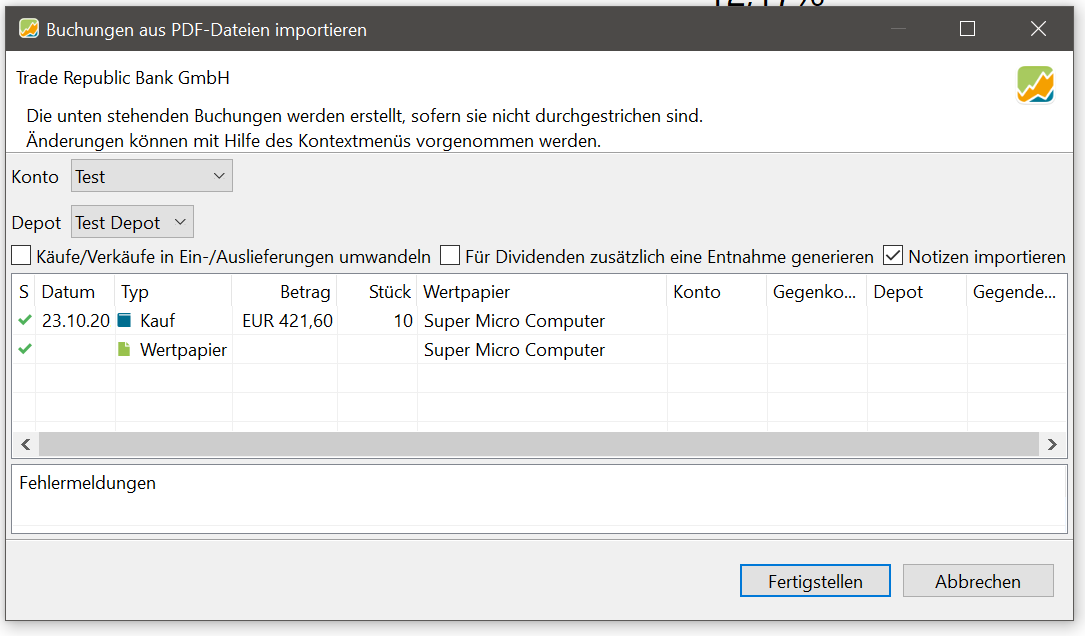Click the right arrow of the horizontal scrollbar
The width and height of the screenshot is (1085, 636).
[1052, 444]
